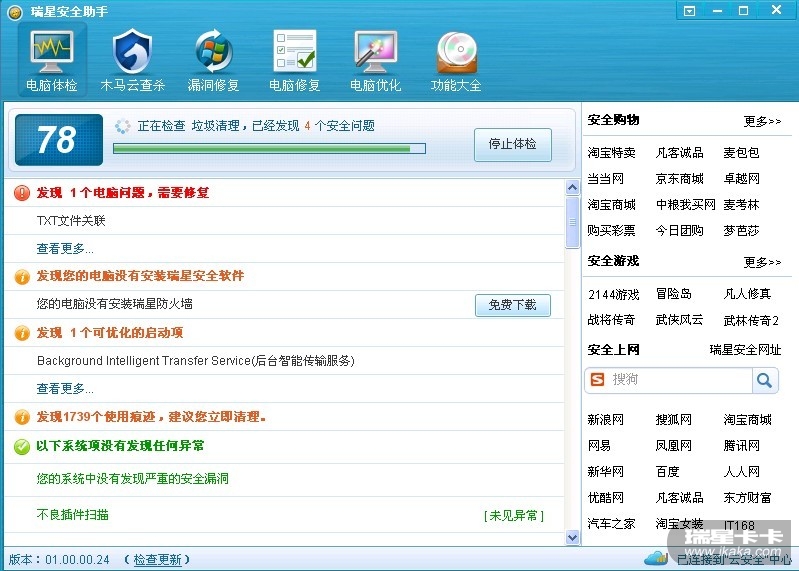The height and width of the screenshot is (571, 799).
Task: Open 冒险岛 game link
Action: tap(674, 294)
